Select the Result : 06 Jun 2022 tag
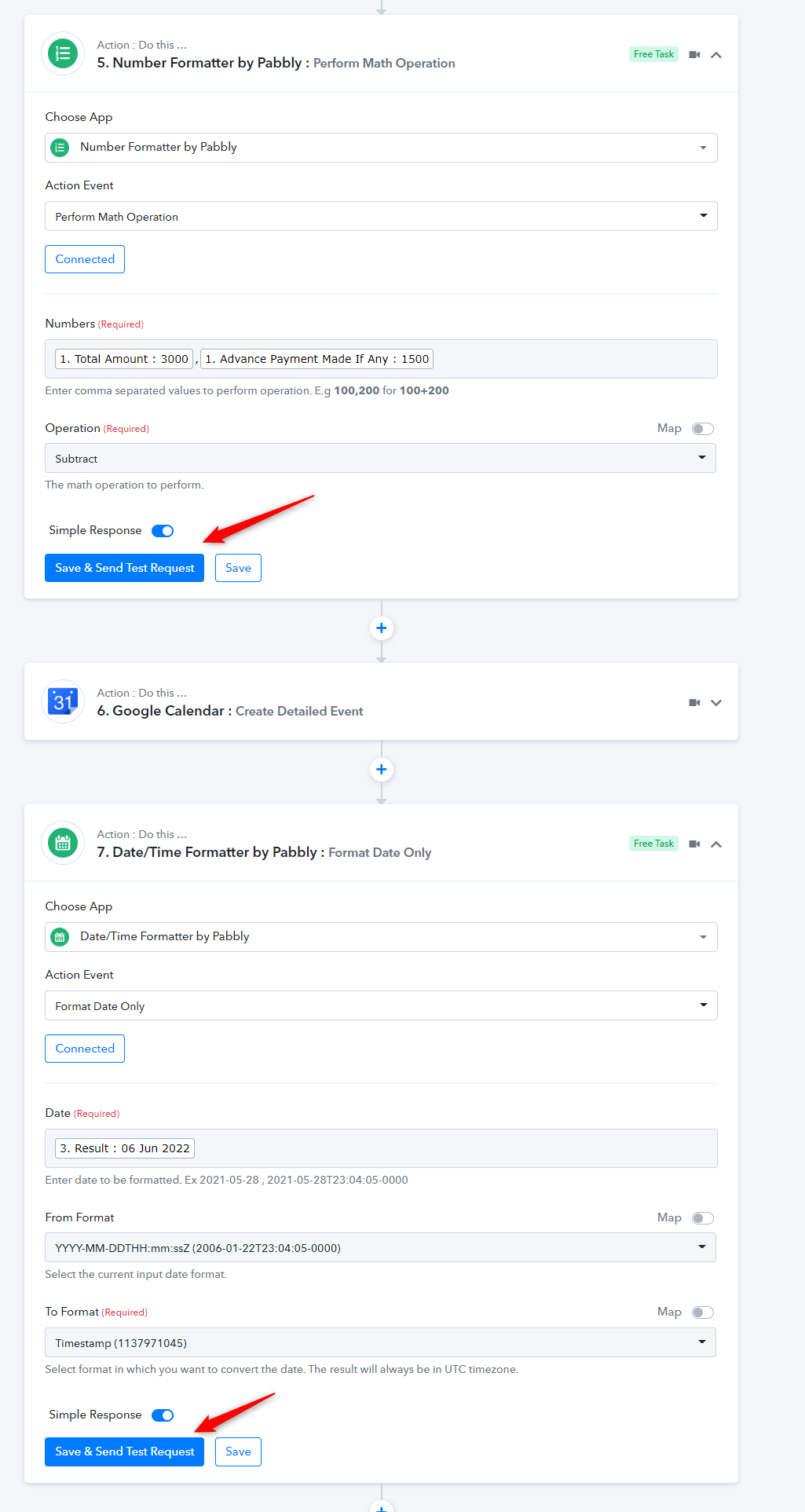 point(125,1148)
